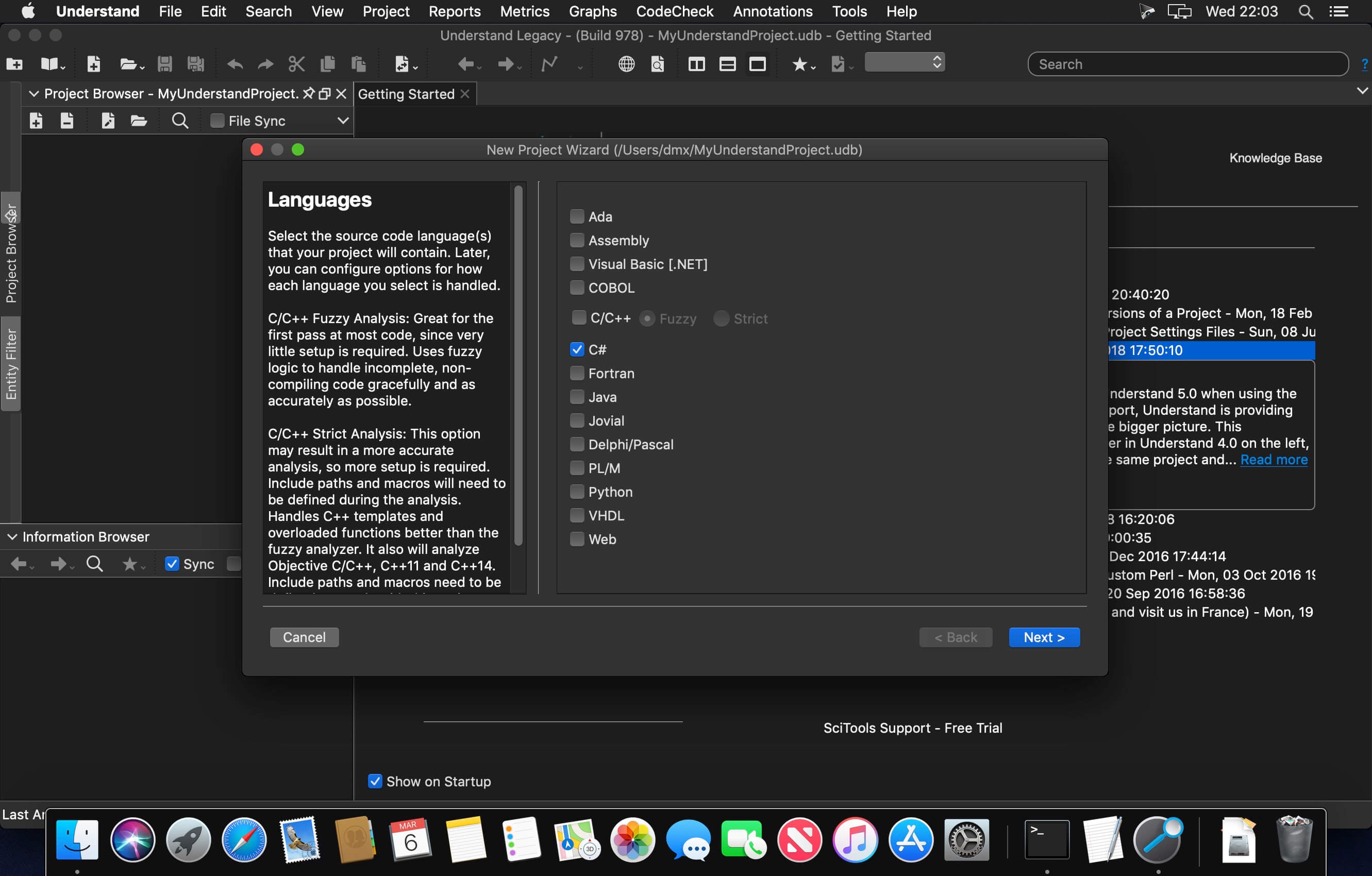The height and width of the screenshot is (876, 1372).
Task: Uncheck the C# language checkbox
Action: 577,349
